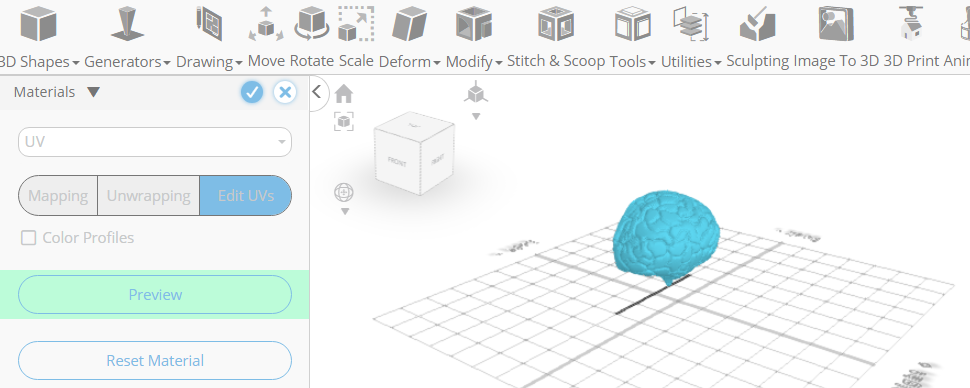Click the fit-to-view frame icon
970x388 pixels.
(344, 121)
